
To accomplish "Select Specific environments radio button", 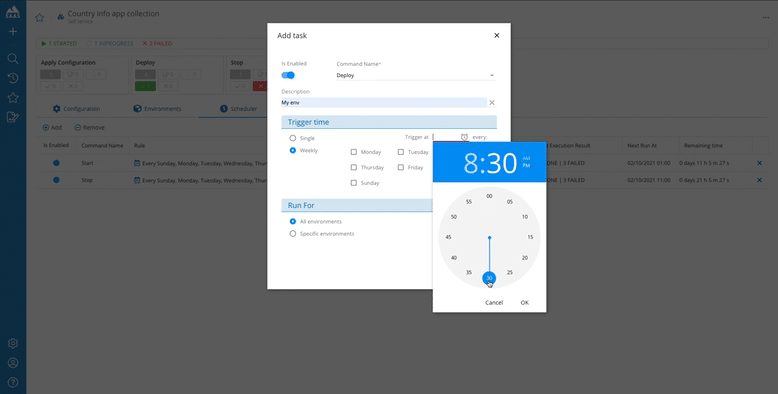I will click(293, 233).
